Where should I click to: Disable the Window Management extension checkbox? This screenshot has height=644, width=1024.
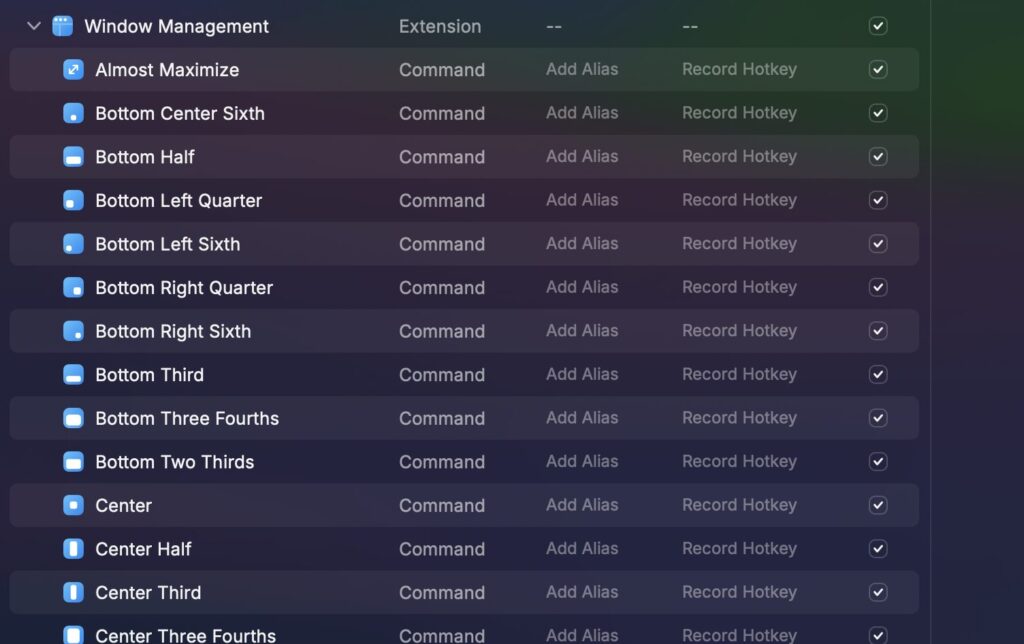click(878, 26)
